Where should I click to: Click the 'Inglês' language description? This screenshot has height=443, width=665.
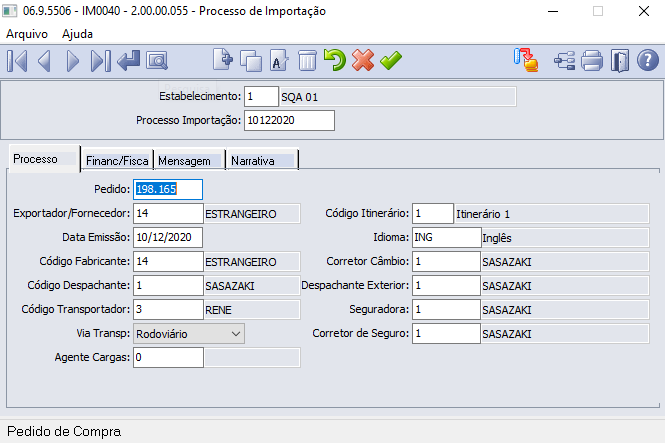497,238
